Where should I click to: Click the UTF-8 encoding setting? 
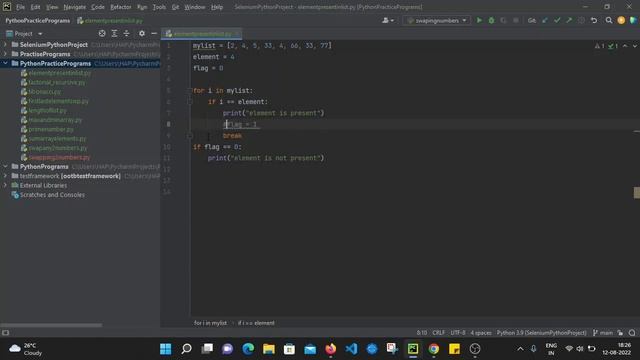pos(458,333)
